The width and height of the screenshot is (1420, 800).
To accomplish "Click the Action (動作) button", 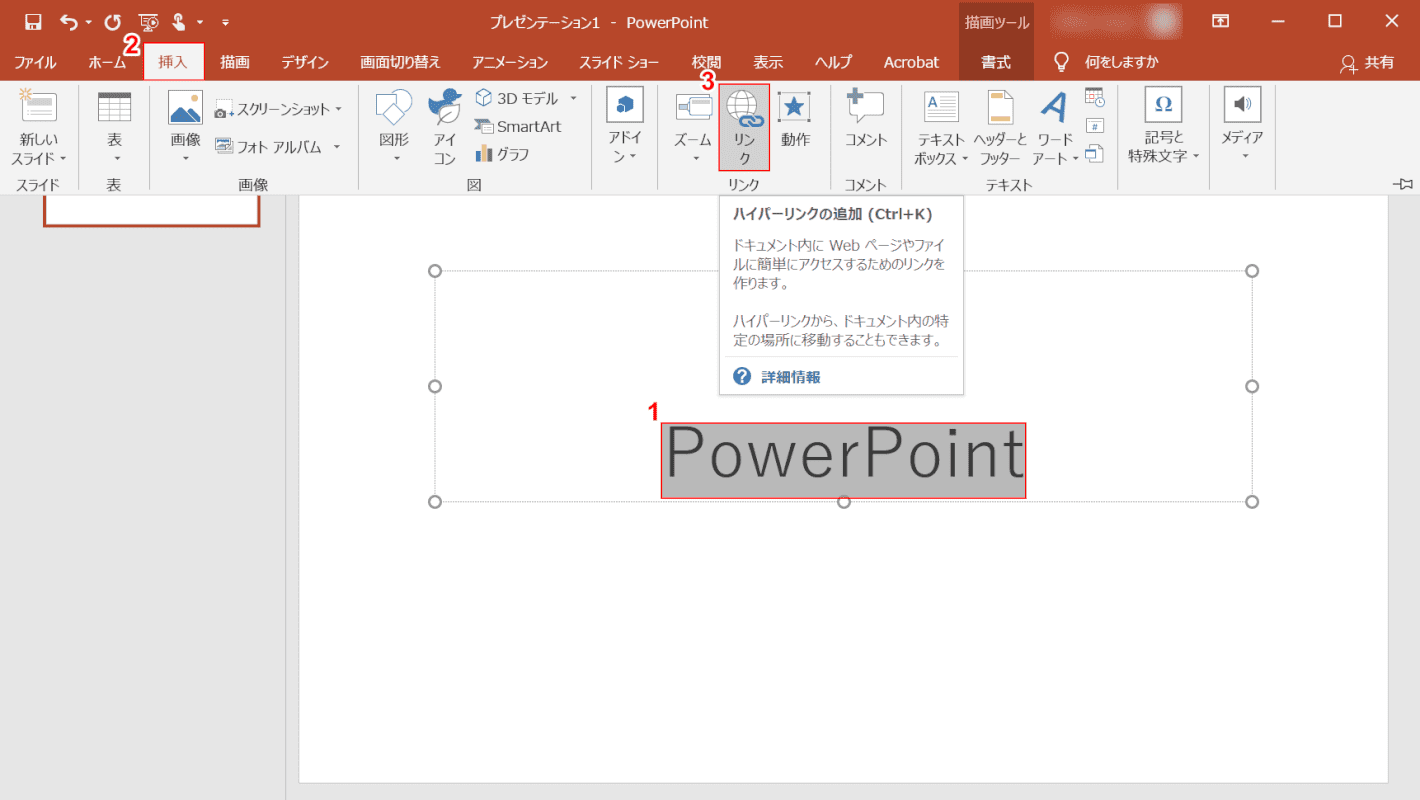I will pyautogui.click(x=795, y=120).
